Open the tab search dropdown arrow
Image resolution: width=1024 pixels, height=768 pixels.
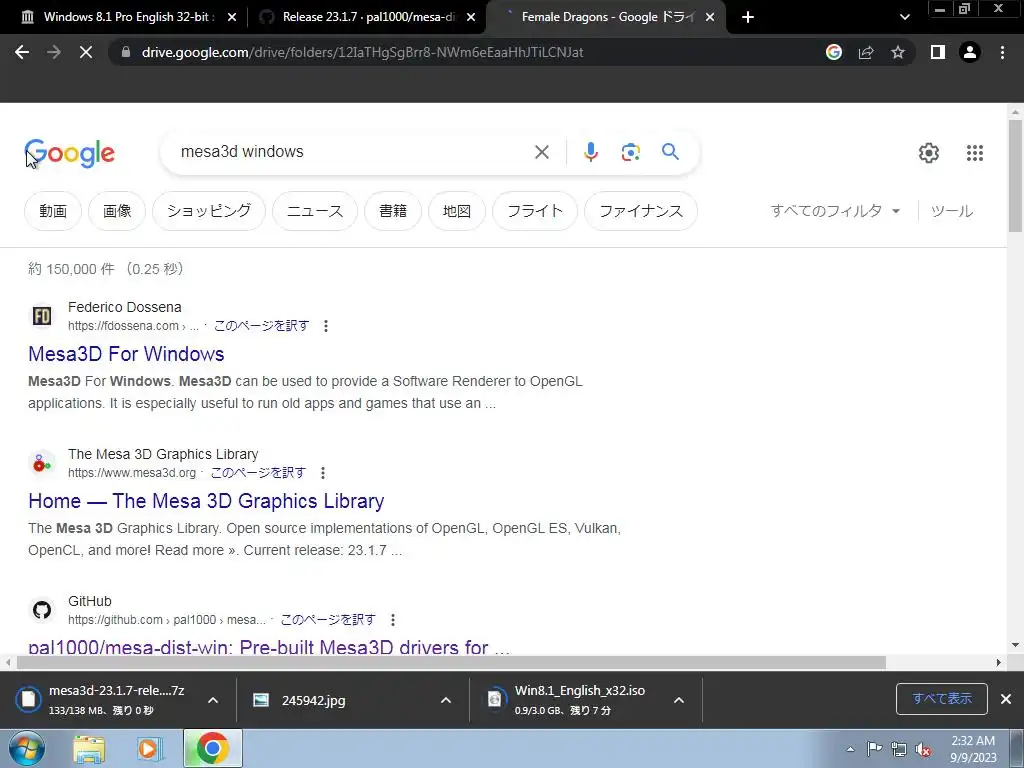coord(904,17)
